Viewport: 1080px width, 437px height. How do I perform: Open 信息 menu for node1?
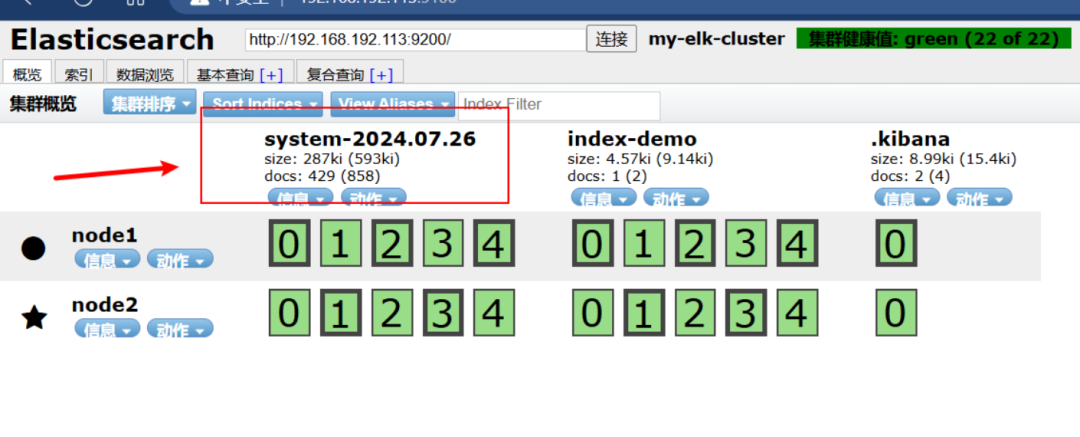click(x=107, y=259)
